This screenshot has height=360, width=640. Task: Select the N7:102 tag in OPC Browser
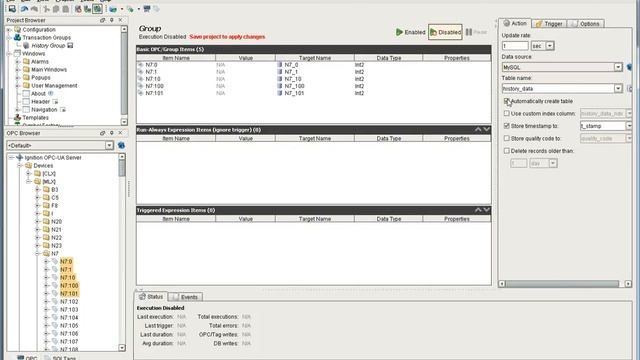69,301
